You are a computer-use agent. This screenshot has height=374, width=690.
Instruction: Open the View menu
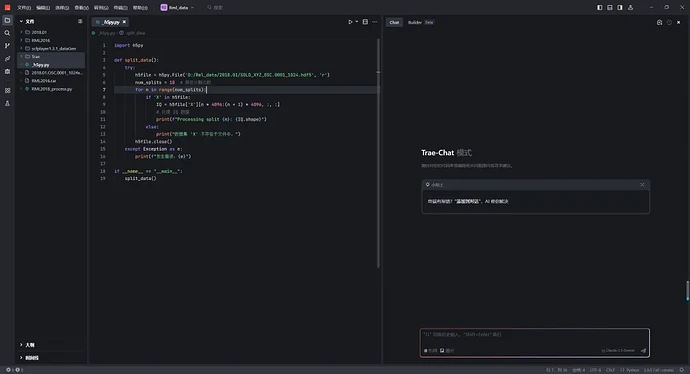81,7
